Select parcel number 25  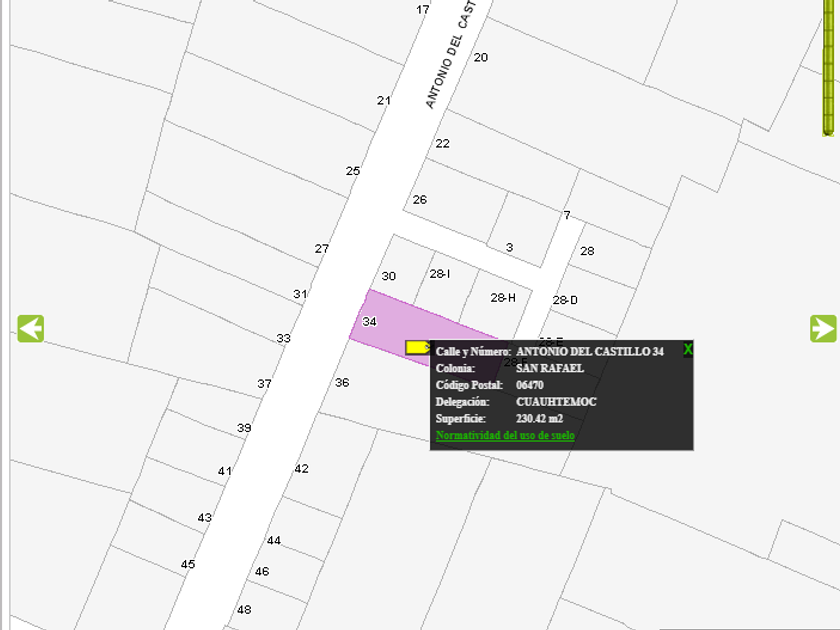tap(352, 171)
